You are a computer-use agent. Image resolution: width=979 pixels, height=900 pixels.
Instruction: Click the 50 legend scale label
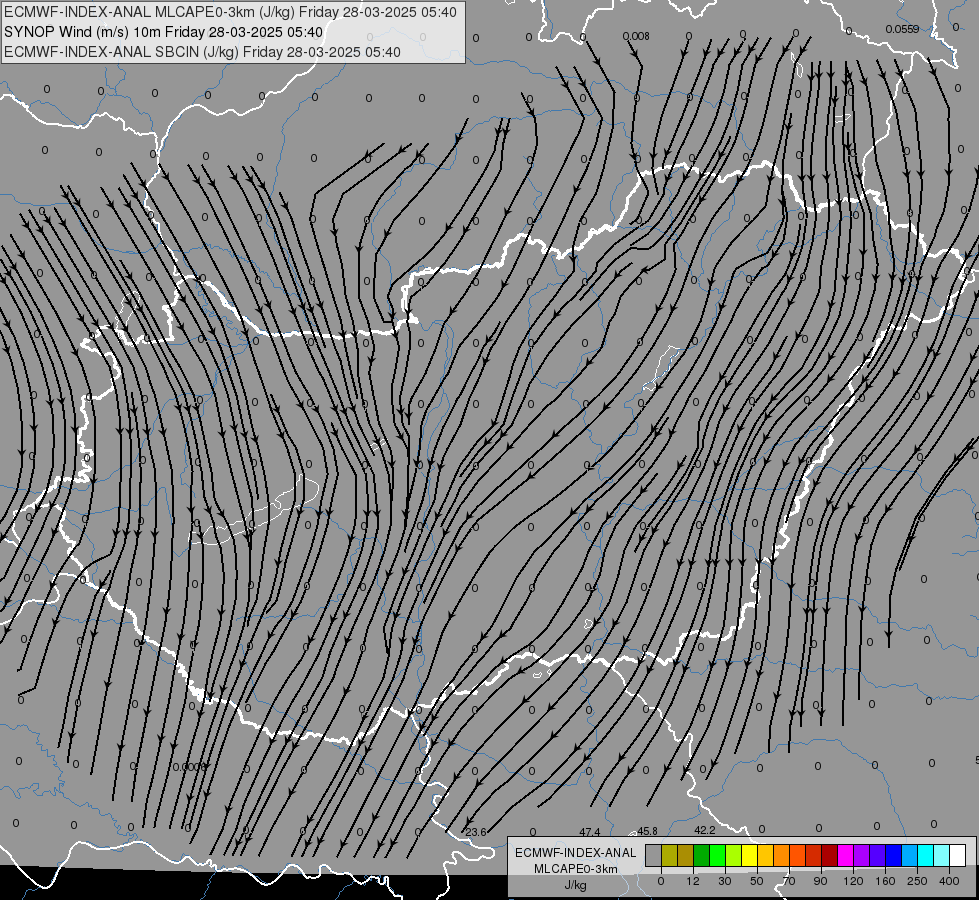click(757, 881)
